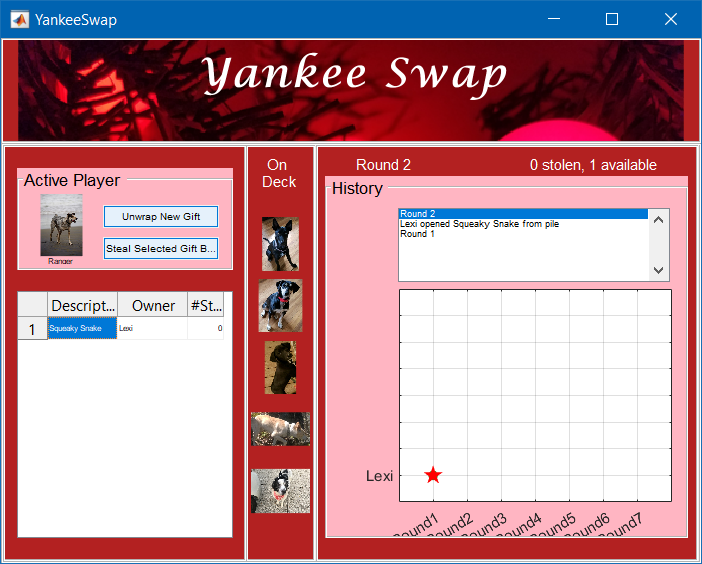Click the Owner column header
This screenshot has height=564, width=702.
153,305
